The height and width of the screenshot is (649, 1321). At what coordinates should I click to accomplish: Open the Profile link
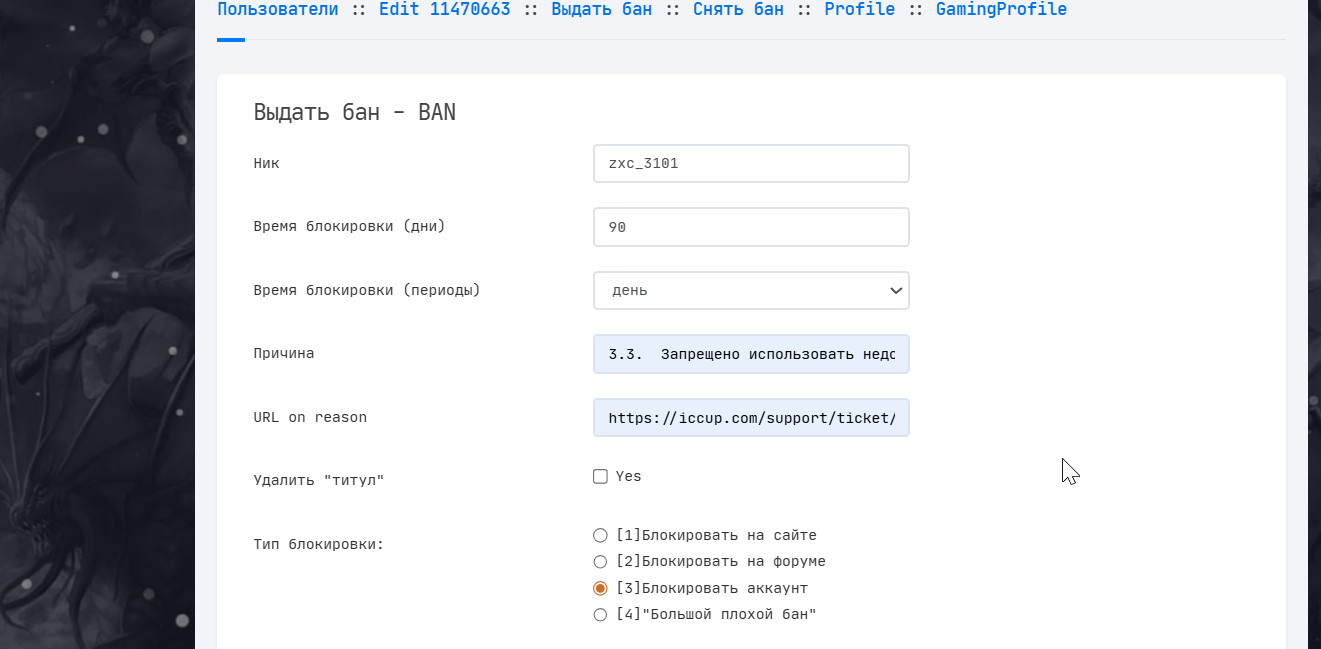859,10
